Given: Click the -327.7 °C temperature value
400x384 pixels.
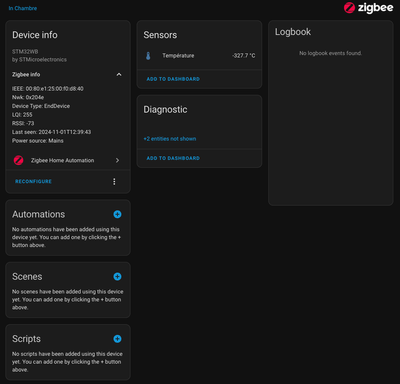Looking at the screenshot, I should [244, 56].
